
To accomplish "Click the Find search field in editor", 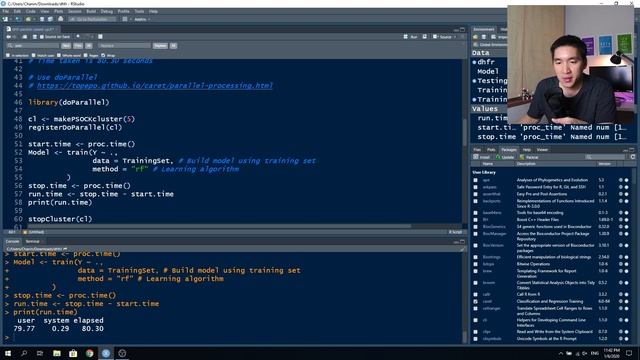I will tap(33, 46).
